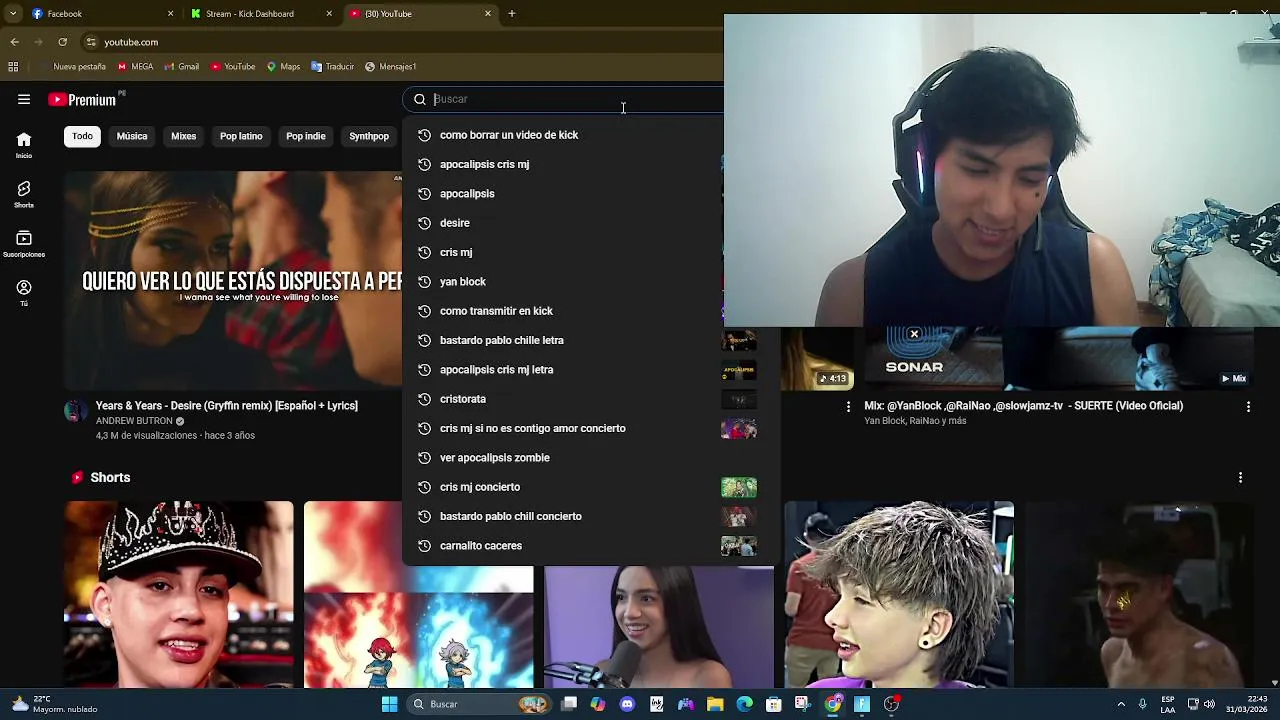The image size is (1280, 720).
Task: Open the Maps bookmark
Action: (x=283, y=67)
